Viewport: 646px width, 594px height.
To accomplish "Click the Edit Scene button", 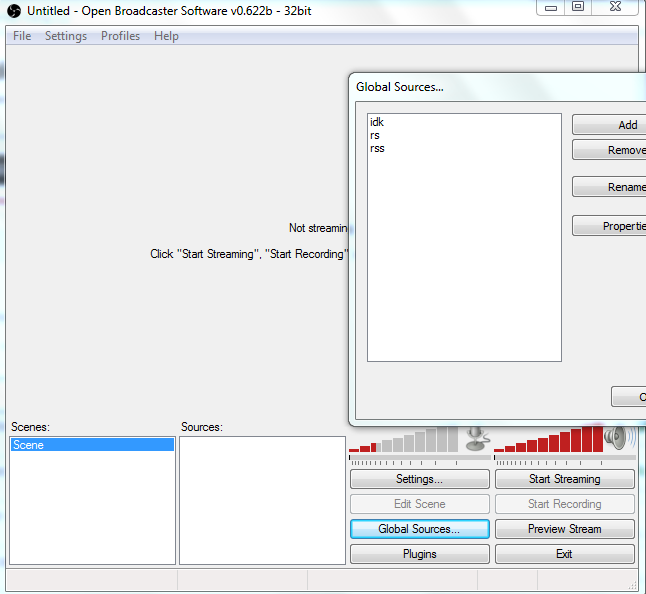I will (420, 504).
